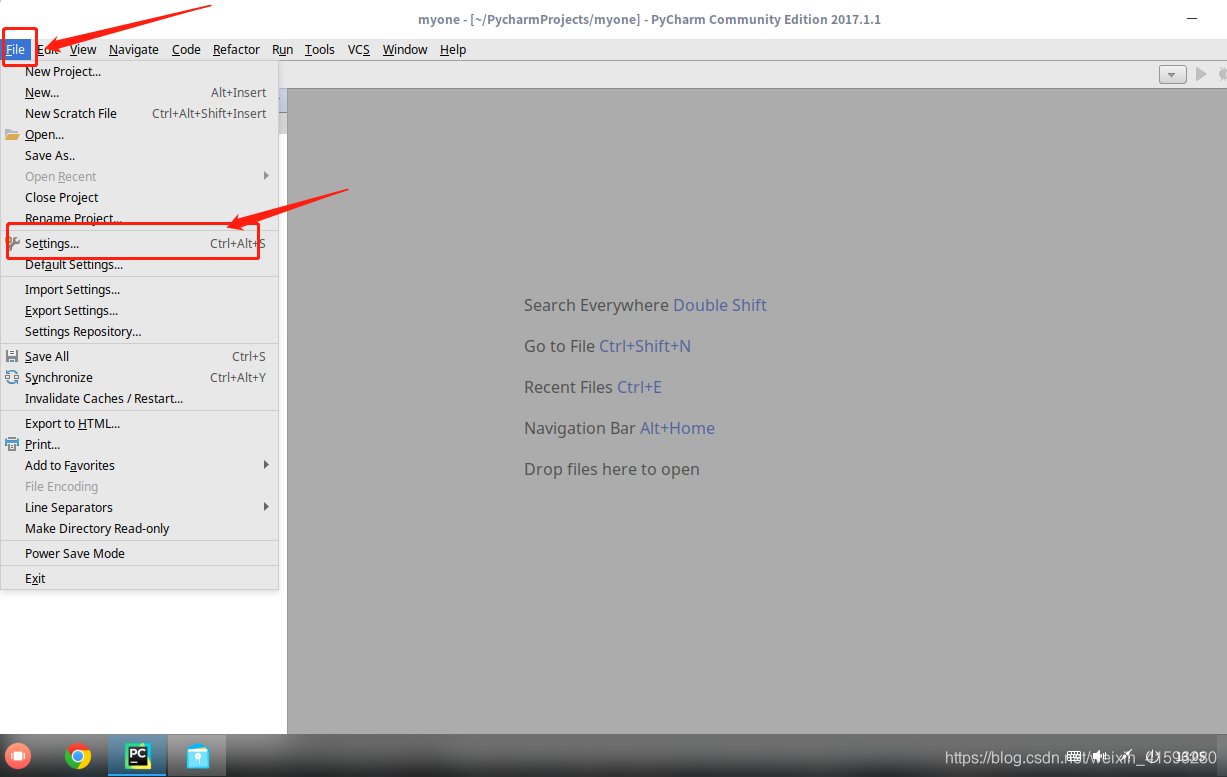Image resolution: width=1227 pixels, height=777 pixels.
Task: Select Make Directory Read-only
Action: pyautogui.click(x=139, y=528)
